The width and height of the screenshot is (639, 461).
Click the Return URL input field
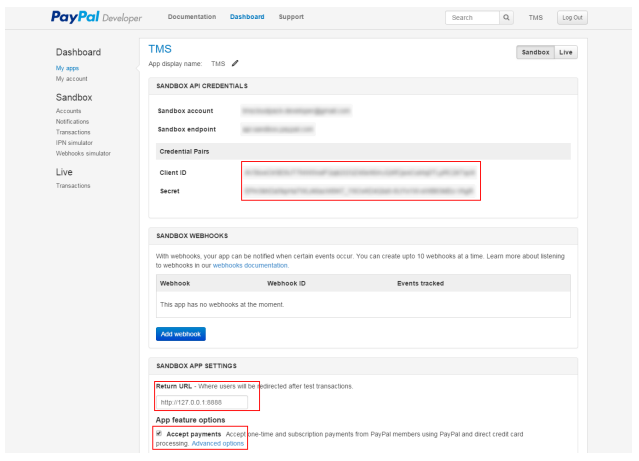point(201,403)
